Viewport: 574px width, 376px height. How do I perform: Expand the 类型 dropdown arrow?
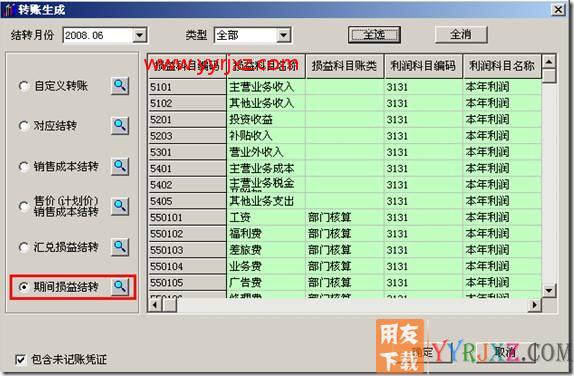coord(283,35)
